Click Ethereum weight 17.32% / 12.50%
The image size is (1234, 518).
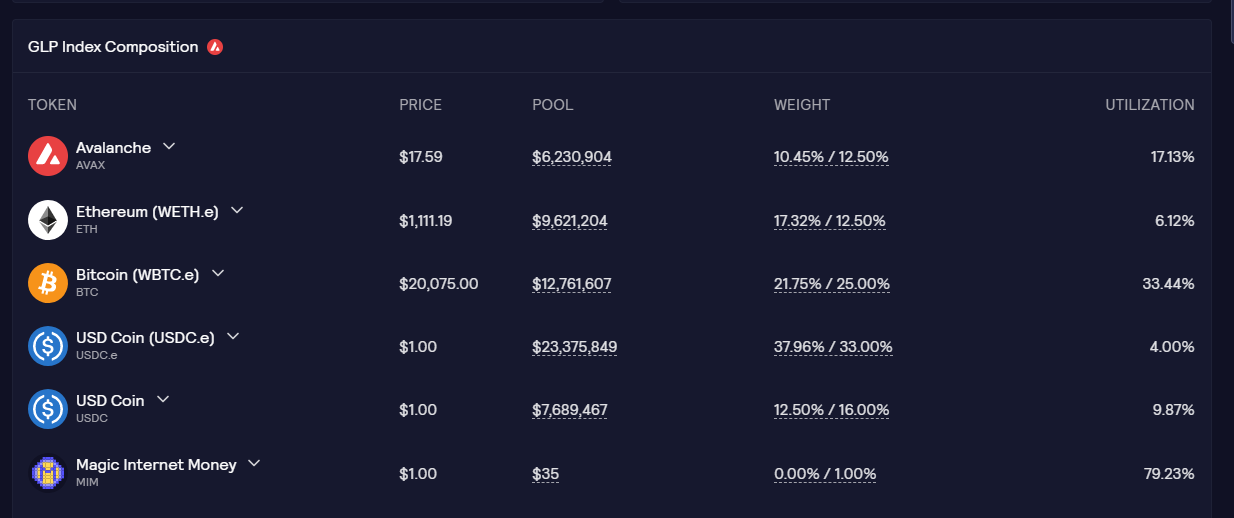click(x=830, y=221)
